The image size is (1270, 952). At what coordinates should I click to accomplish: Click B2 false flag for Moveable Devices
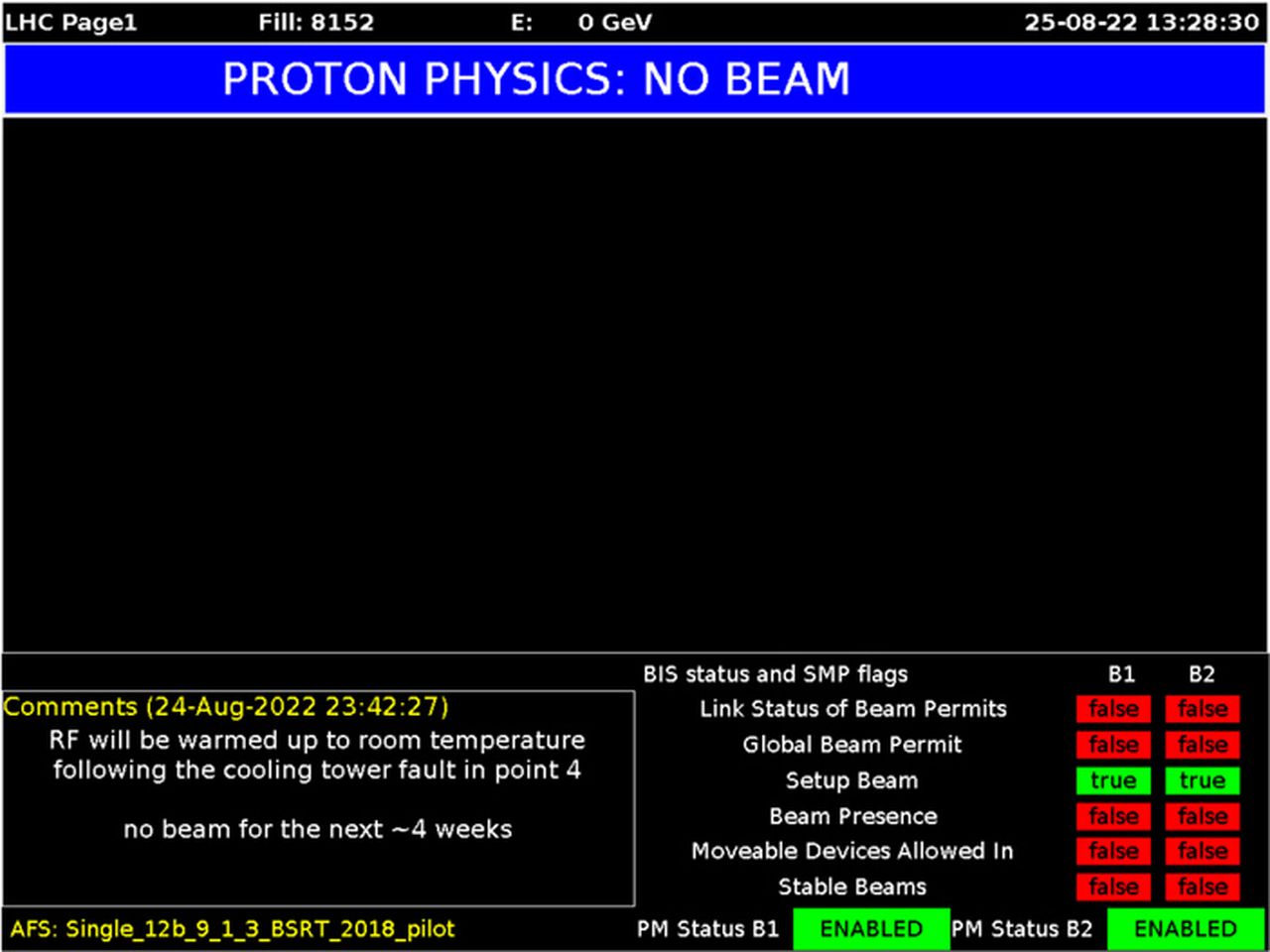[1202, 851]
